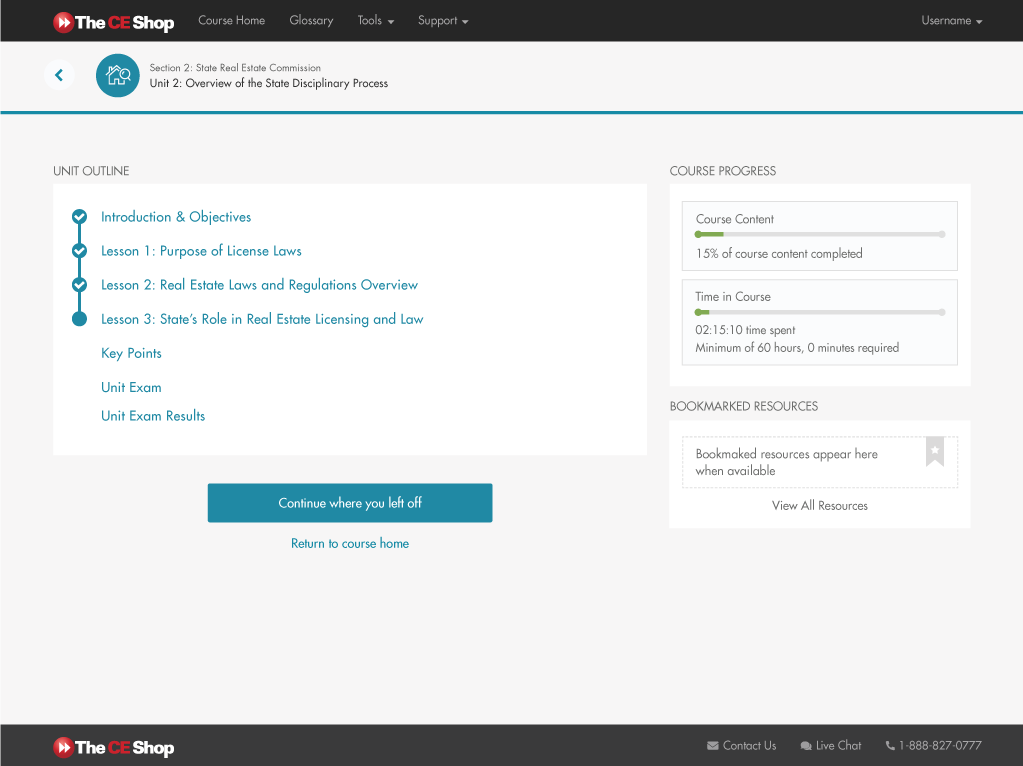Open the Username account dropdown

point(952,21)
